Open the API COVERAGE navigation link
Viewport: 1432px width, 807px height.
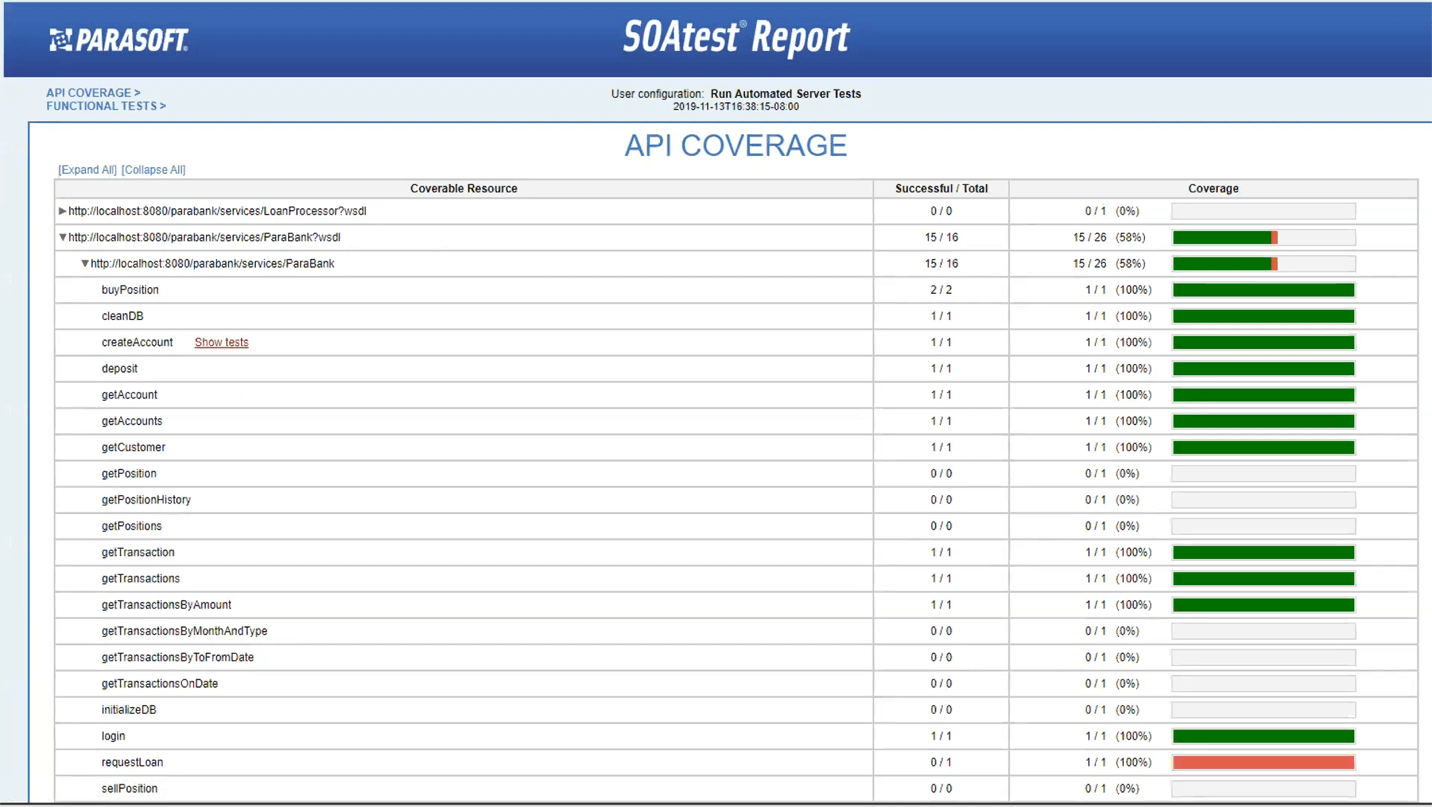coord(93,93)
